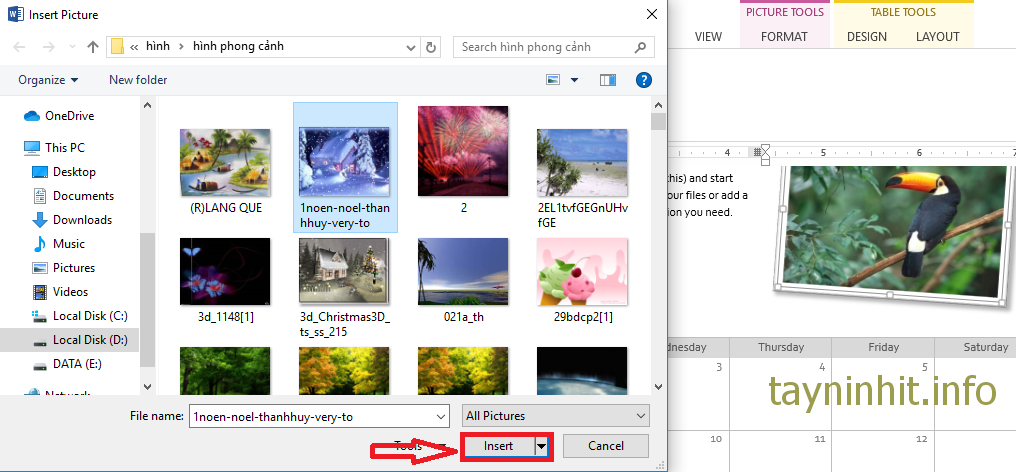Open Organize dropdown menu
The width and height of the screenshot is (1016, 472).
[x=48, y=80]
